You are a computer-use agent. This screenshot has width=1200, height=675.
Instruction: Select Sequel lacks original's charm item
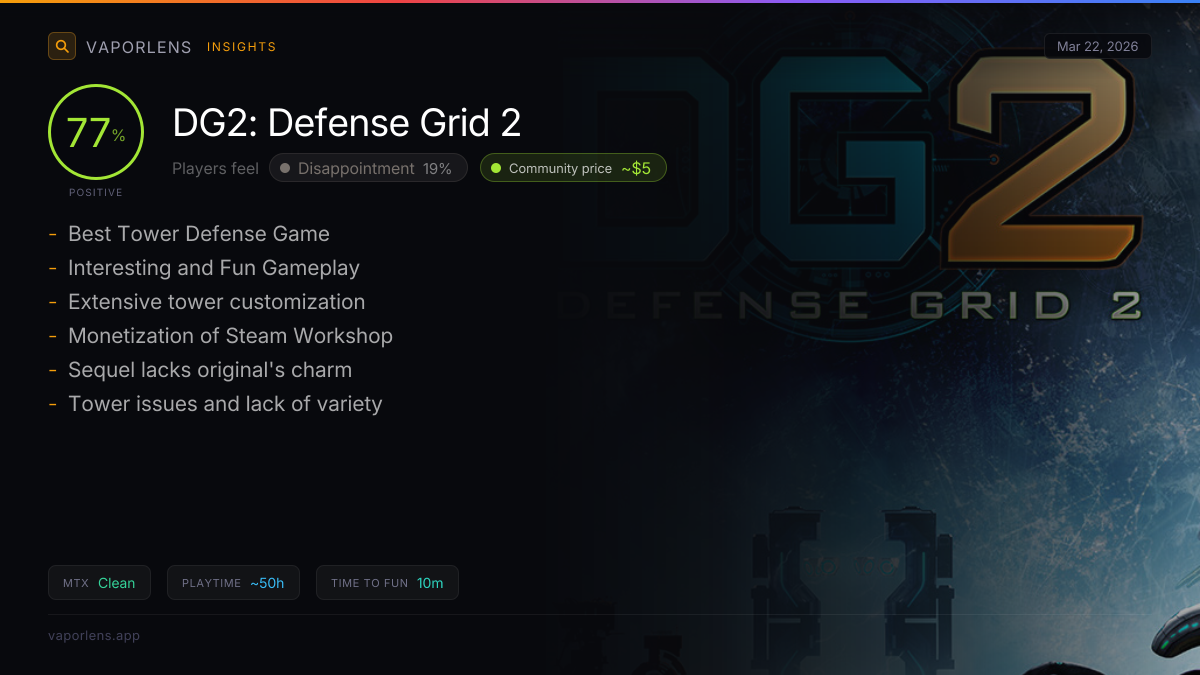pos(210,370)
